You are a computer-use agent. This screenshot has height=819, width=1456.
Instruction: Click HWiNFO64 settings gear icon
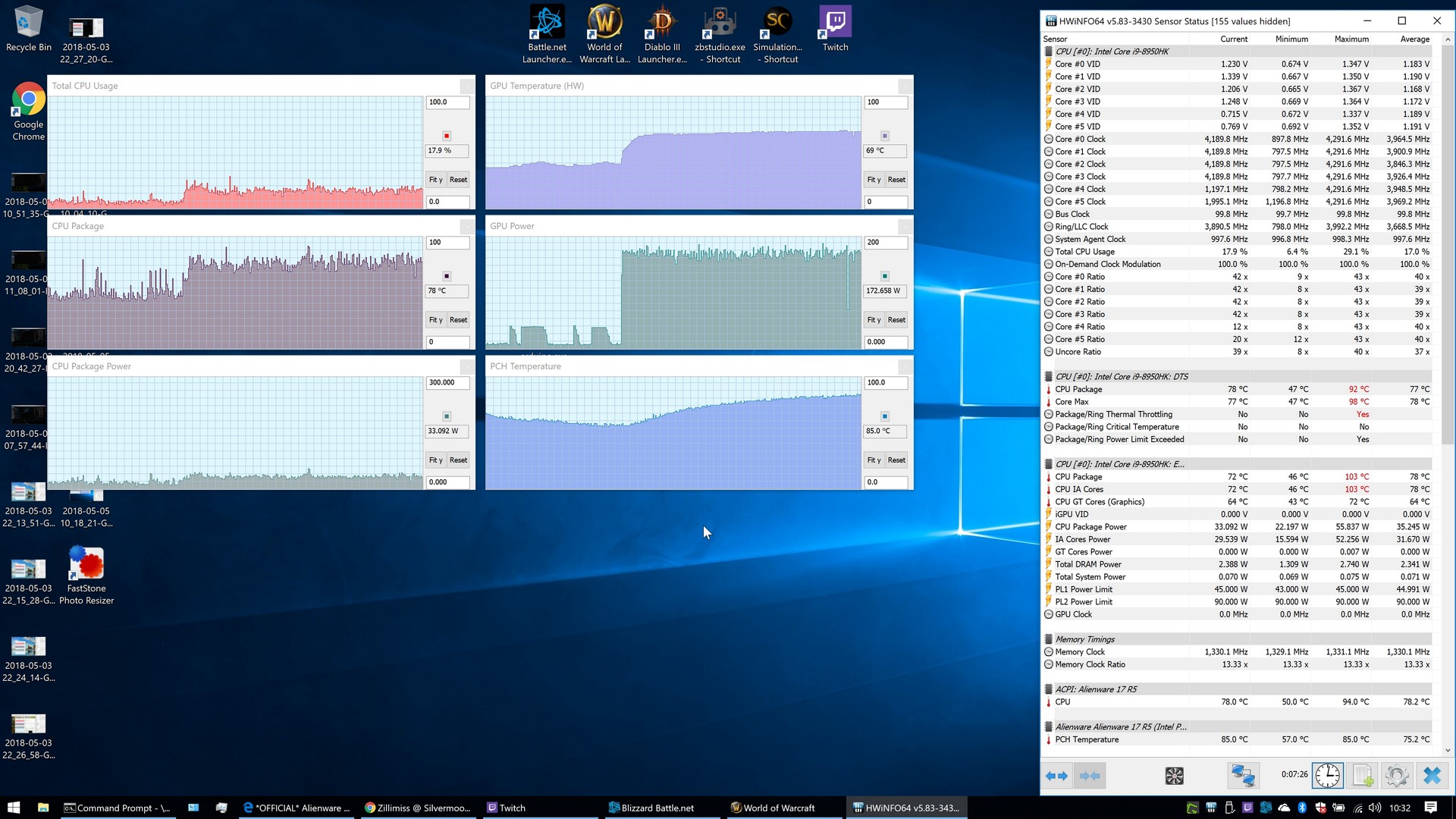tap(1397, 776)
